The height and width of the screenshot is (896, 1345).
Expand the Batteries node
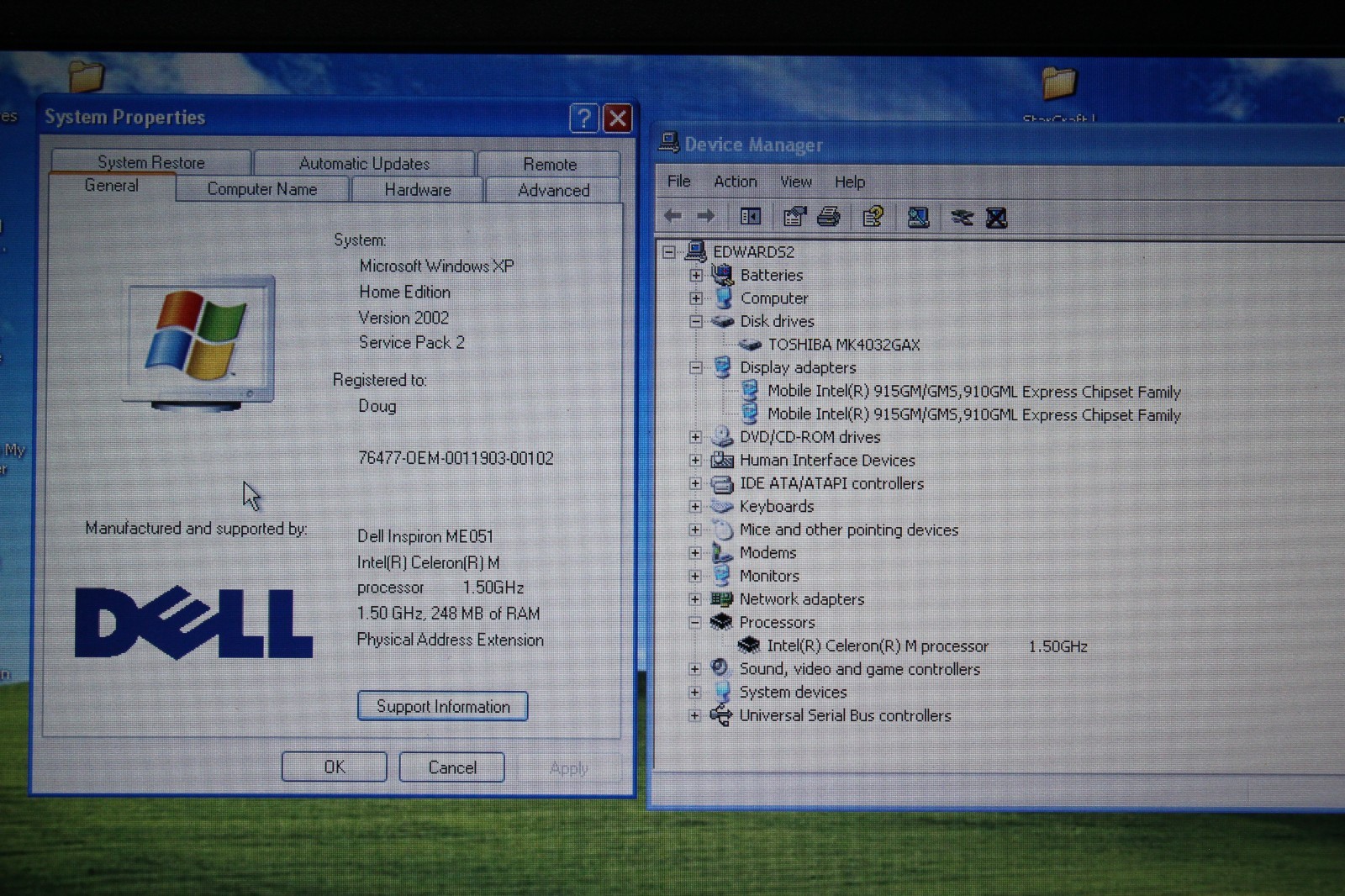coord(696,275)
